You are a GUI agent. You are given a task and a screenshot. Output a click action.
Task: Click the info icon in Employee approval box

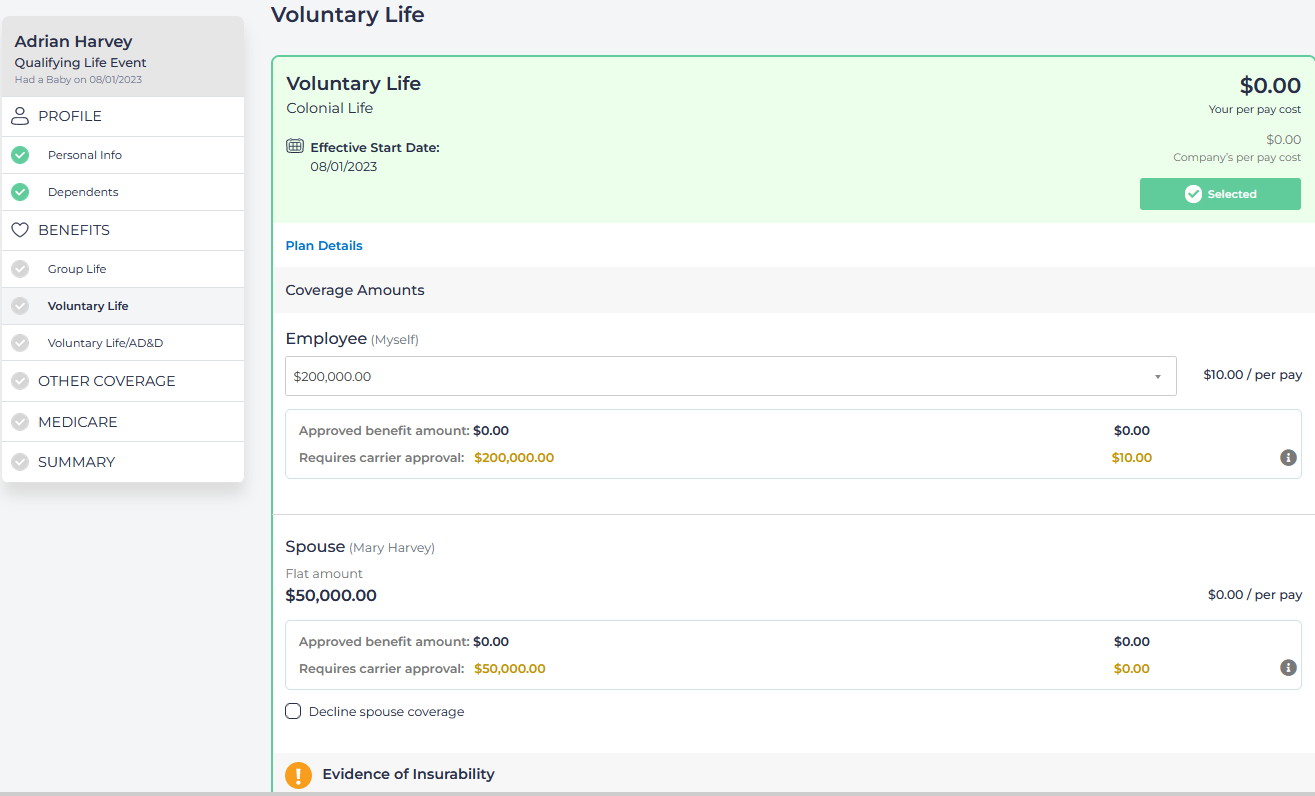[x=1288, y=457]
